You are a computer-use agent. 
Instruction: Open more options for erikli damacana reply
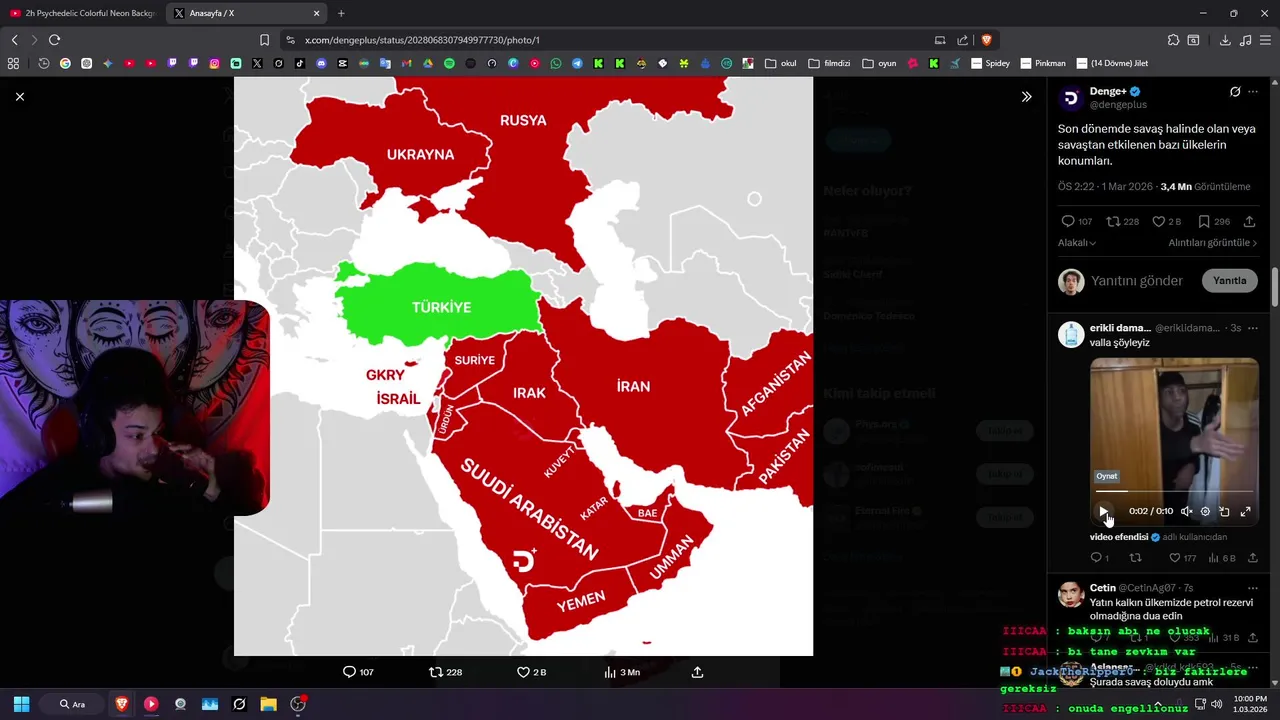(1253, 328)
